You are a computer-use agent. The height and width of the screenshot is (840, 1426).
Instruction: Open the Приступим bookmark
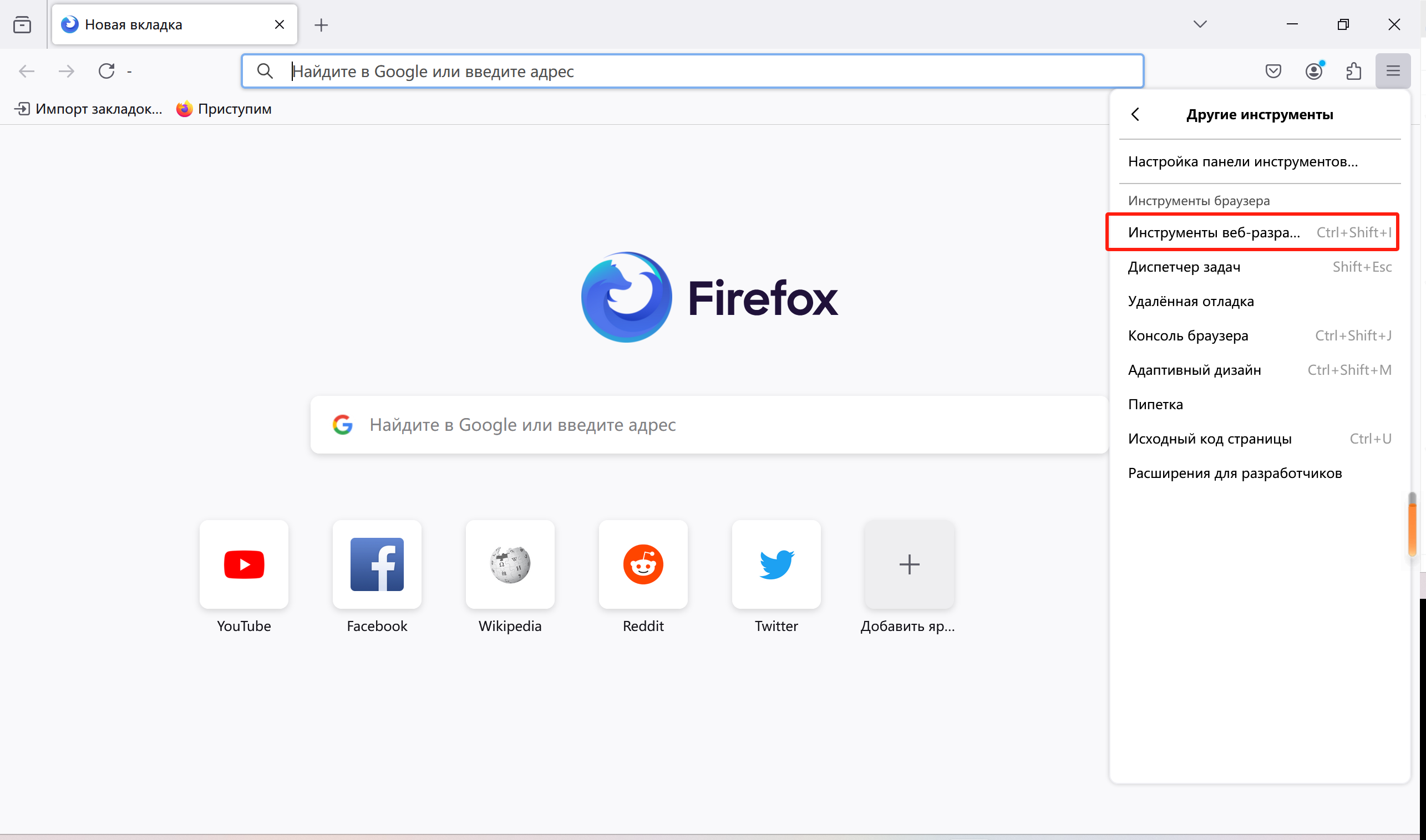pos(224,109)
